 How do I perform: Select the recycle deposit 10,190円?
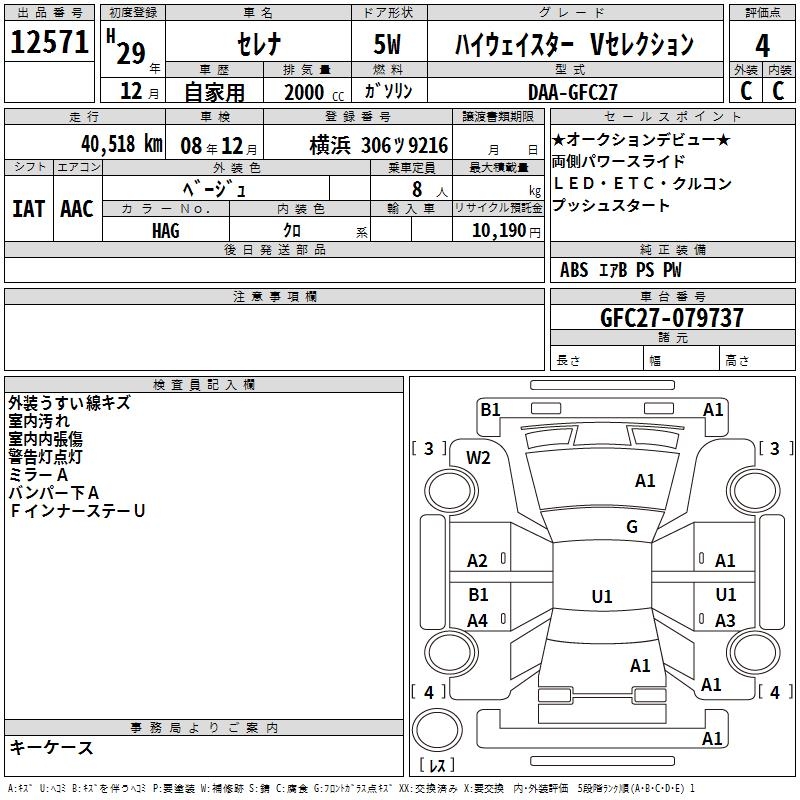coord(506,231)
